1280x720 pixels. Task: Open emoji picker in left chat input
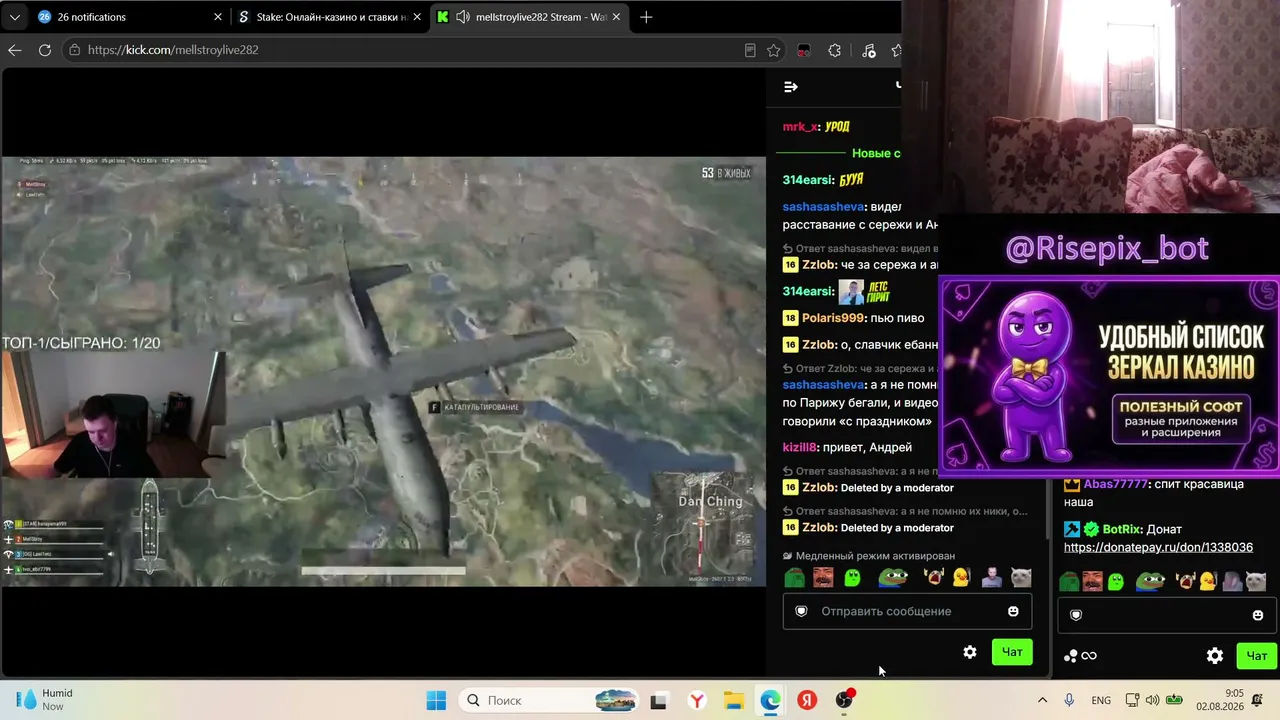(x=1013, y=611)
